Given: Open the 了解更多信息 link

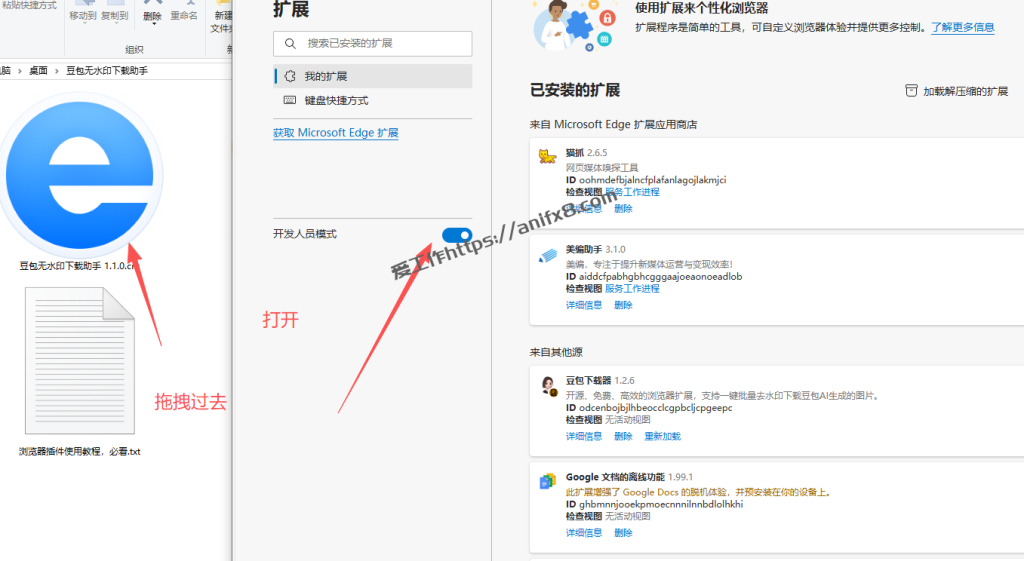Looking at the screenshot, I should 962,28.
